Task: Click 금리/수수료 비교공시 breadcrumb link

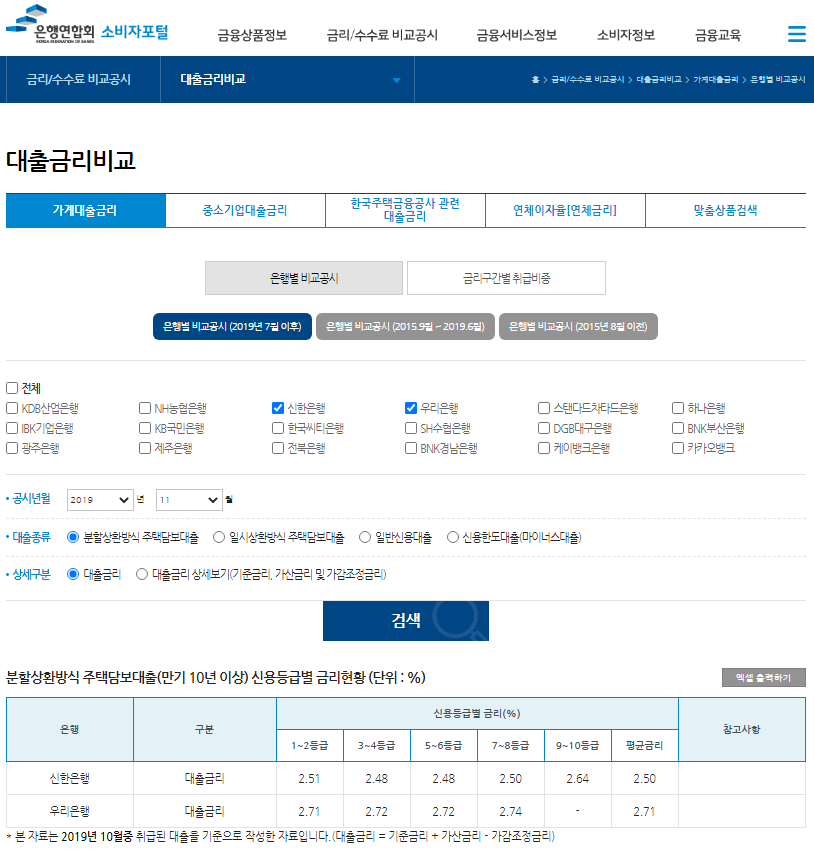Action: click(587, 80)
